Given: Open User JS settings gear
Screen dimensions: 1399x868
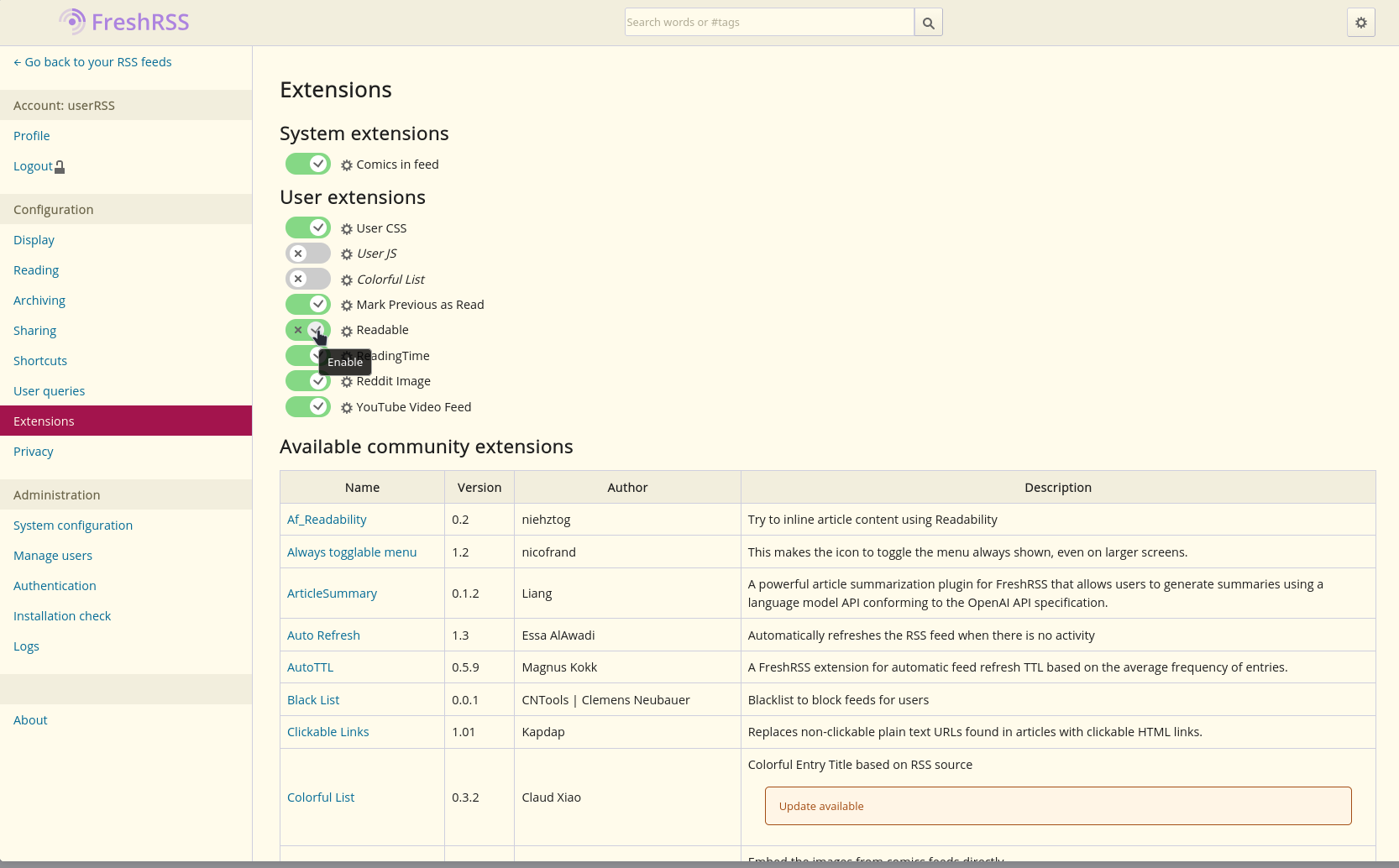Looking at the screenshot, I should click(347, 254).
